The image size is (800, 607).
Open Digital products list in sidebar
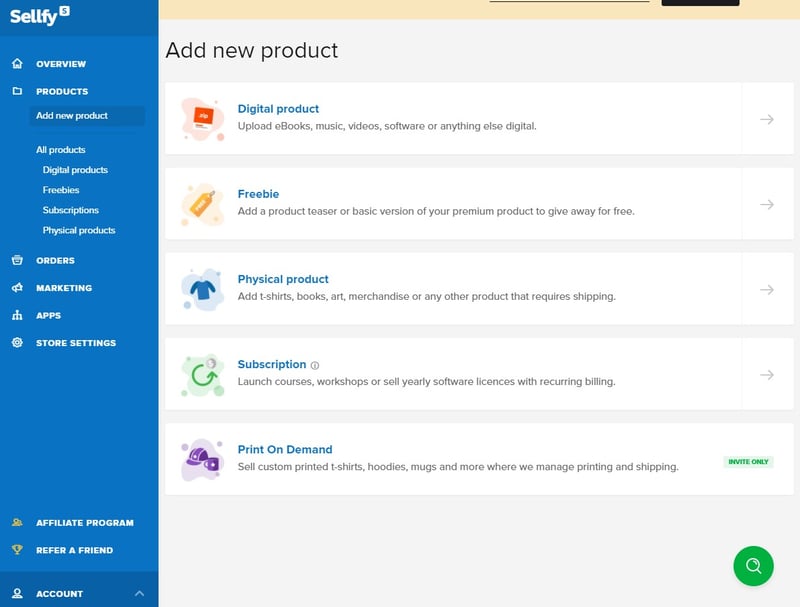click(x=75, y=170)
